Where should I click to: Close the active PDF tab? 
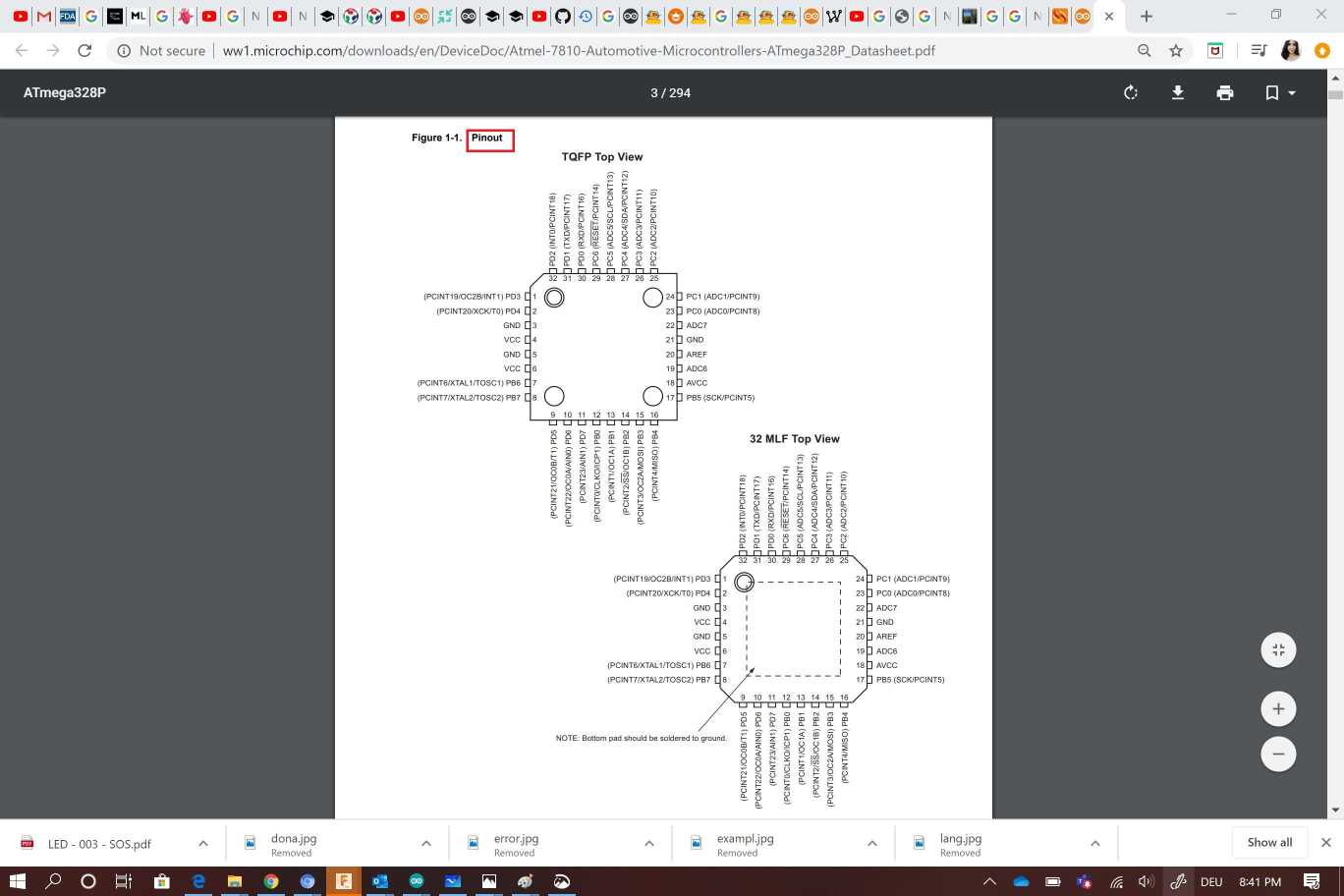tap(1109, 16)
